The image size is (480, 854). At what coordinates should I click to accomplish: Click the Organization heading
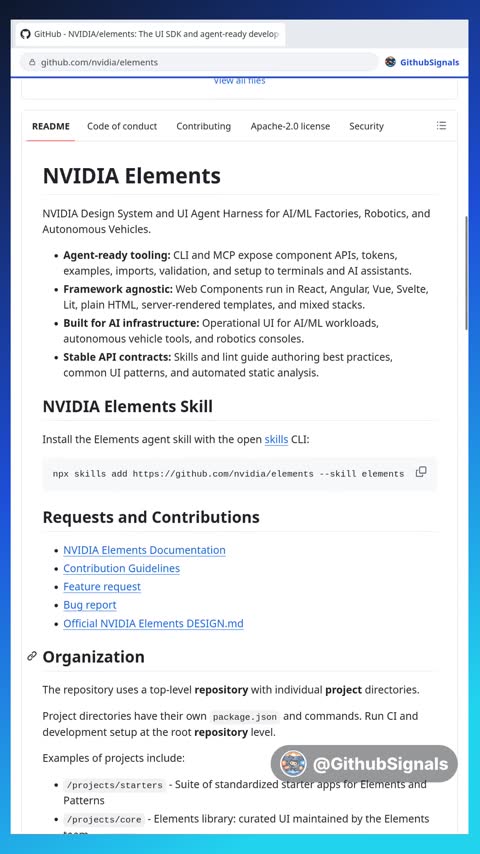93,657
